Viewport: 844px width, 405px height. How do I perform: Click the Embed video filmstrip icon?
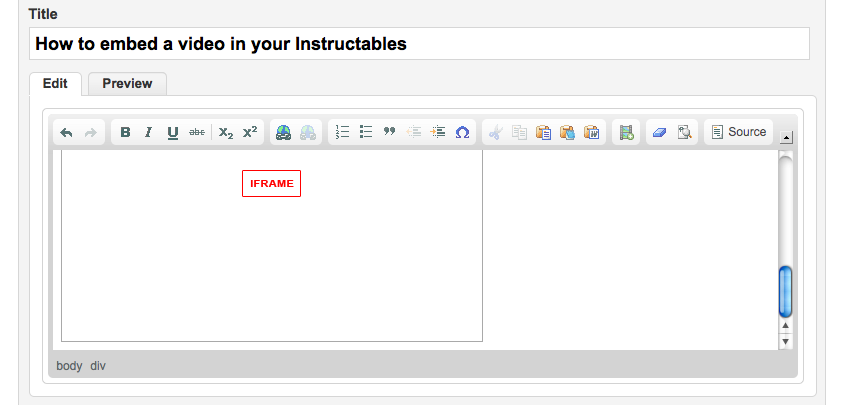coord(626,132)
